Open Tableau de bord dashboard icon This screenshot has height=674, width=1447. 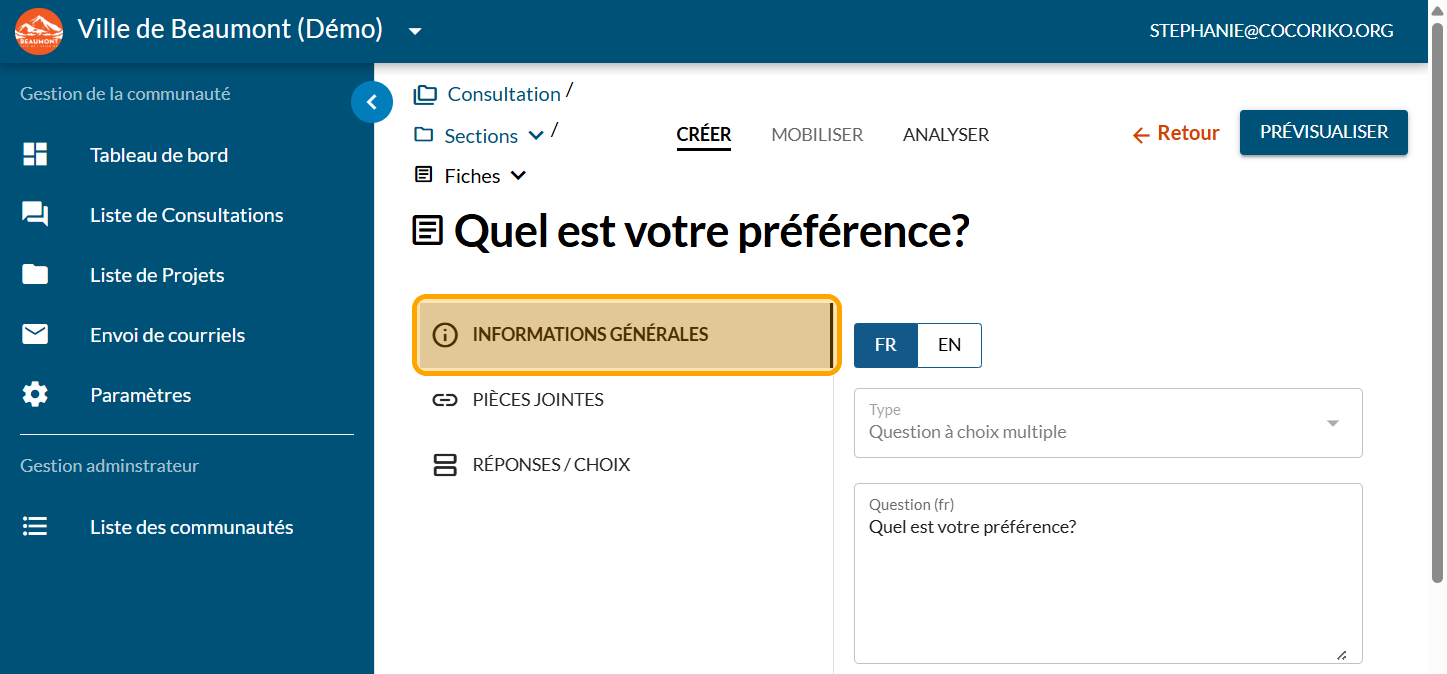[x=35, y=155]
